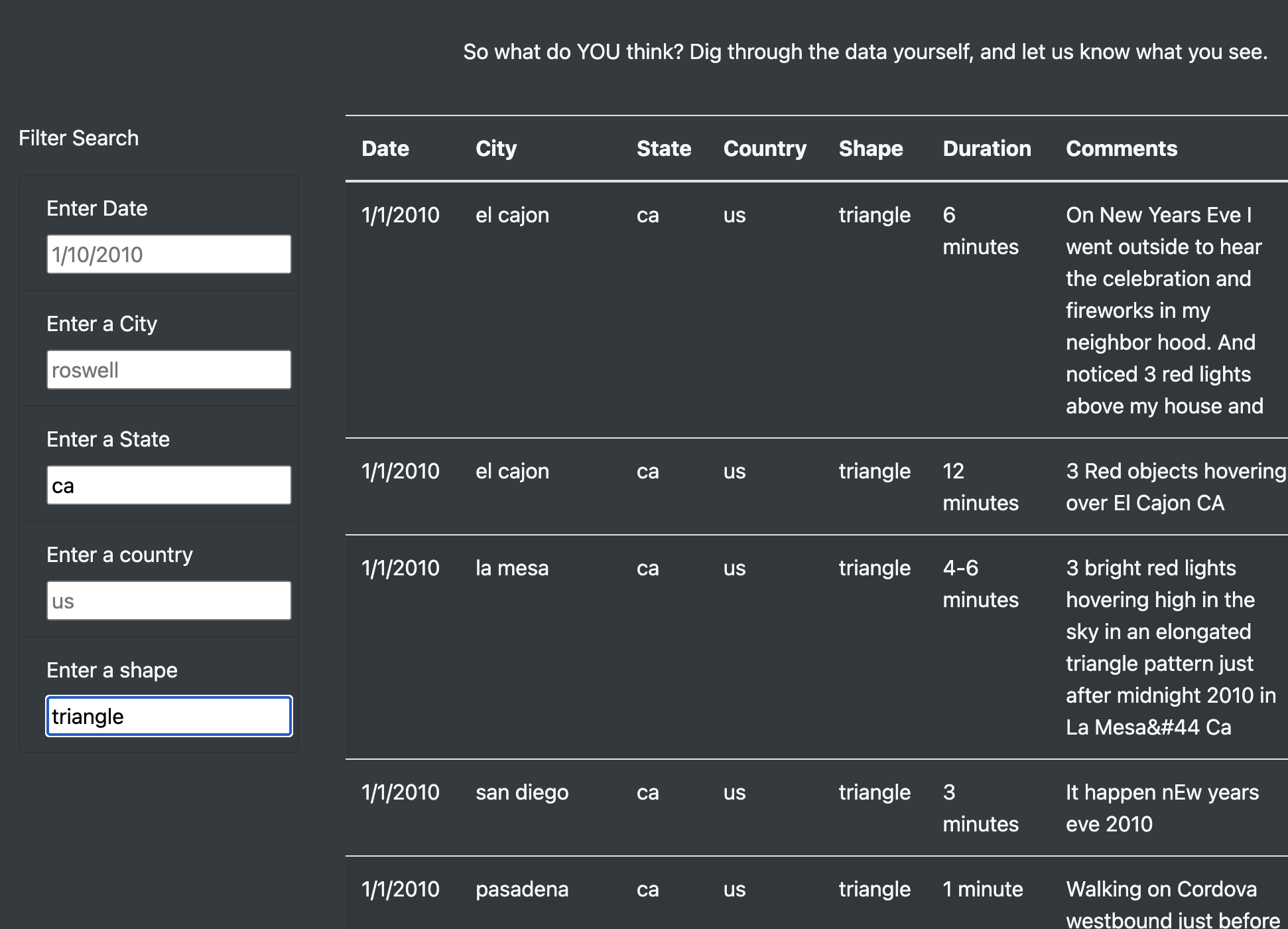1288x929 pixels.
Task: Click the Enter a shape label
Action: click(112, 670)
